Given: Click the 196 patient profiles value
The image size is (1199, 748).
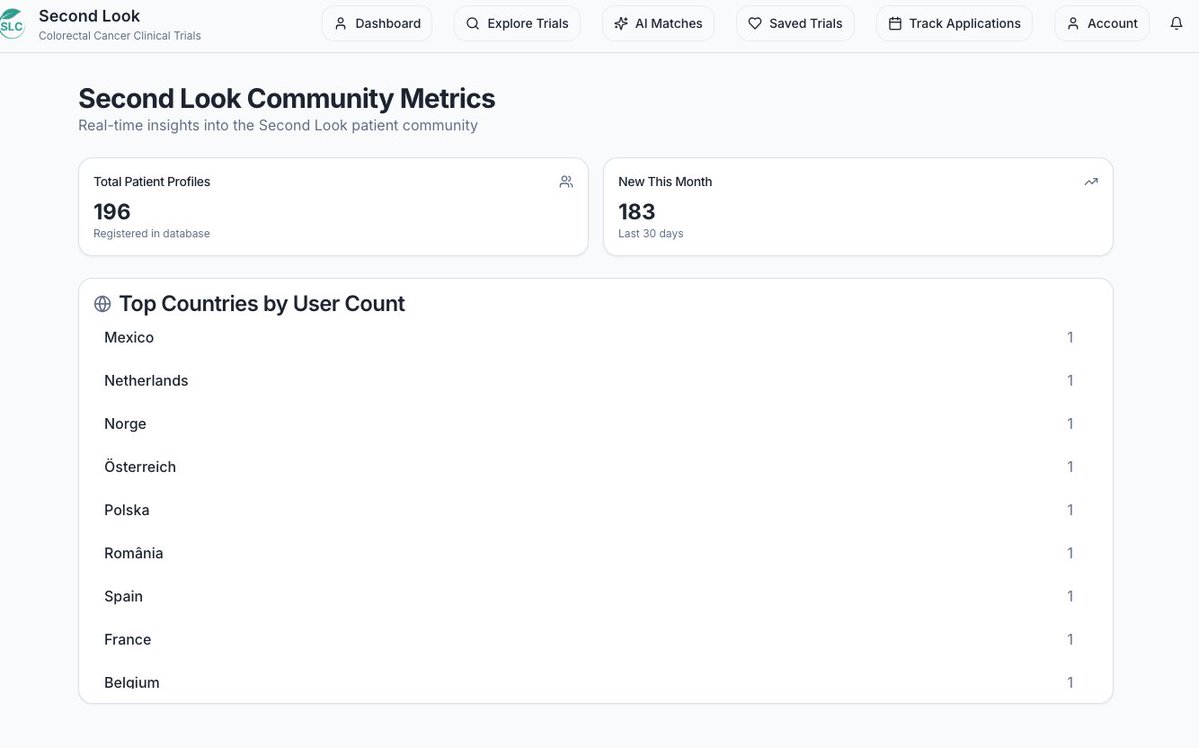Looking at the screenshot, I should point(112,212).
